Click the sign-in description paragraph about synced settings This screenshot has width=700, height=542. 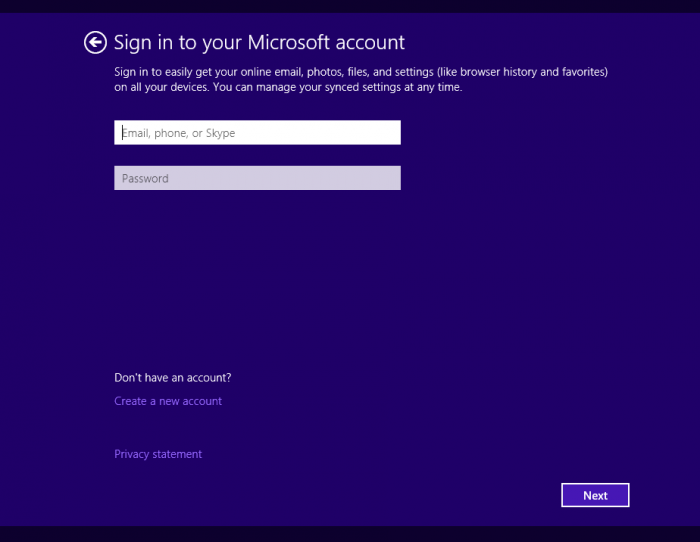pos(361,79)
